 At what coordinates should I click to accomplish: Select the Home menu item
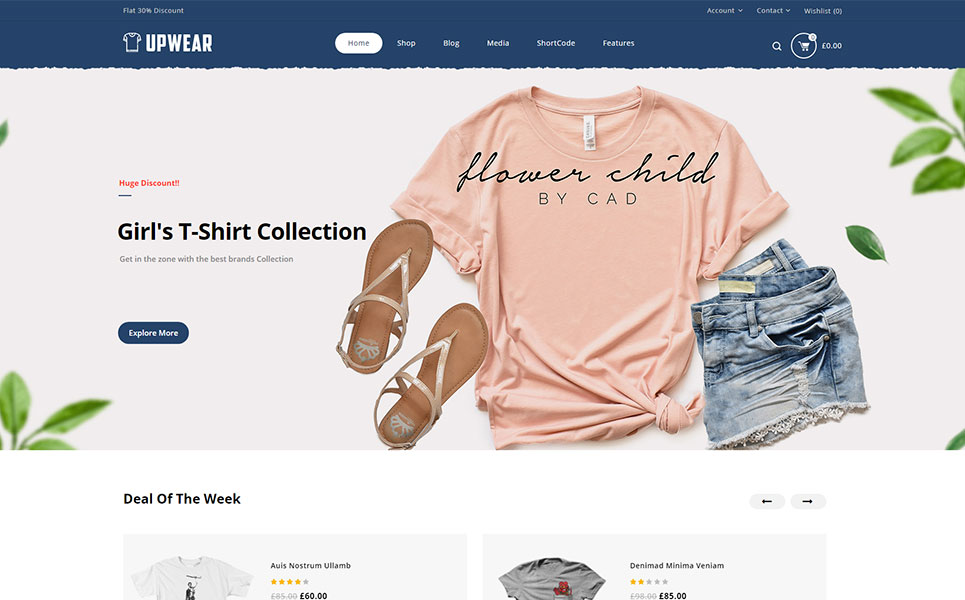358,43
